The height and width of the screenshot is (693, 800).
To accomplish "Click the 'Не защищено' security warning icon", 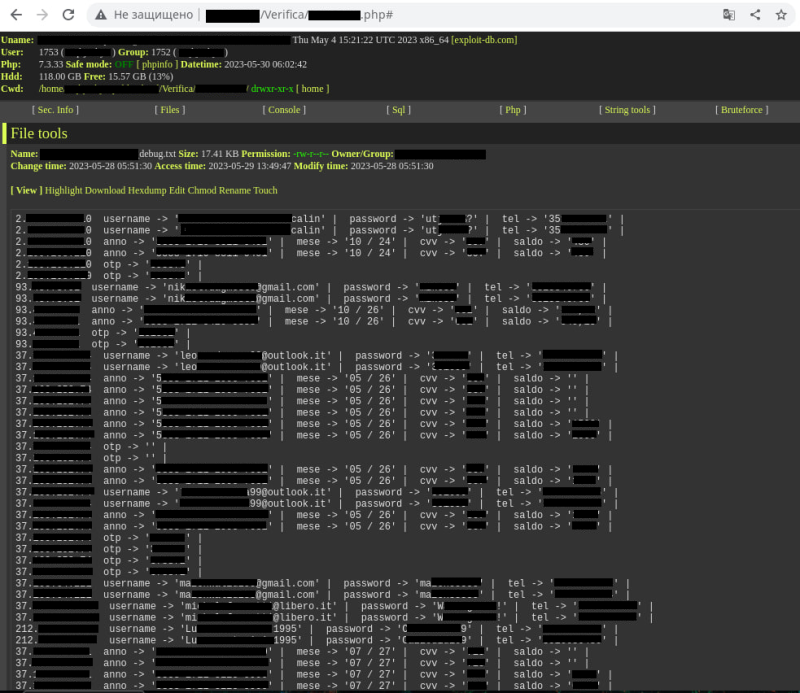I will [x=100, y=15].
